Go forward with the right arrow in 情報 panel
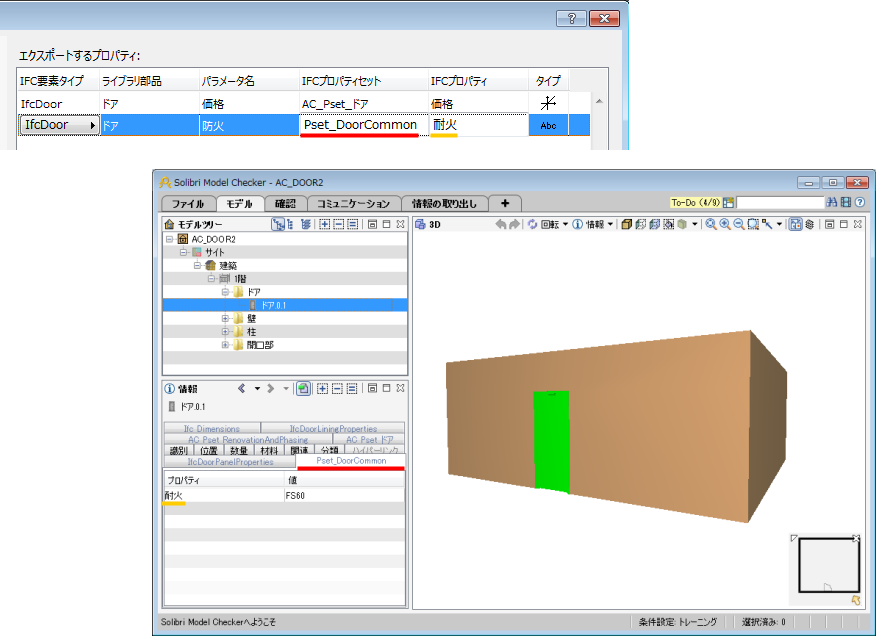Image resolution: width=876 pixels, height=636 pixels. (270, 388)
